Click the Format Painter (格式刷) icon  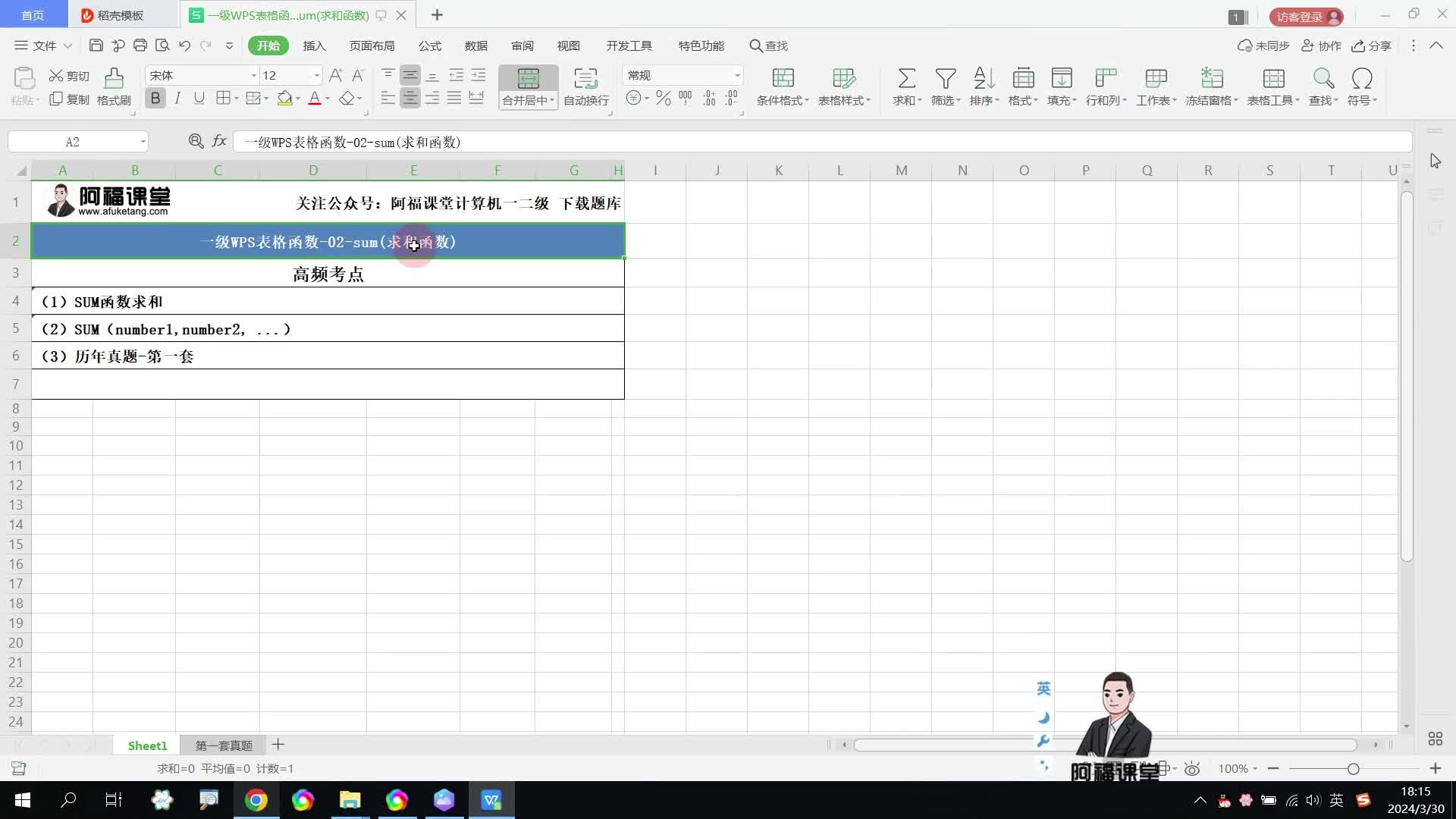coord(114,79)
